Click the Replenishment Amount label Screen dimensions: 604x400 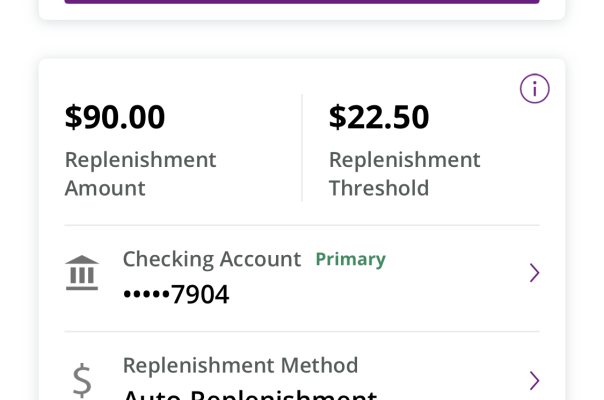[140, 174]
